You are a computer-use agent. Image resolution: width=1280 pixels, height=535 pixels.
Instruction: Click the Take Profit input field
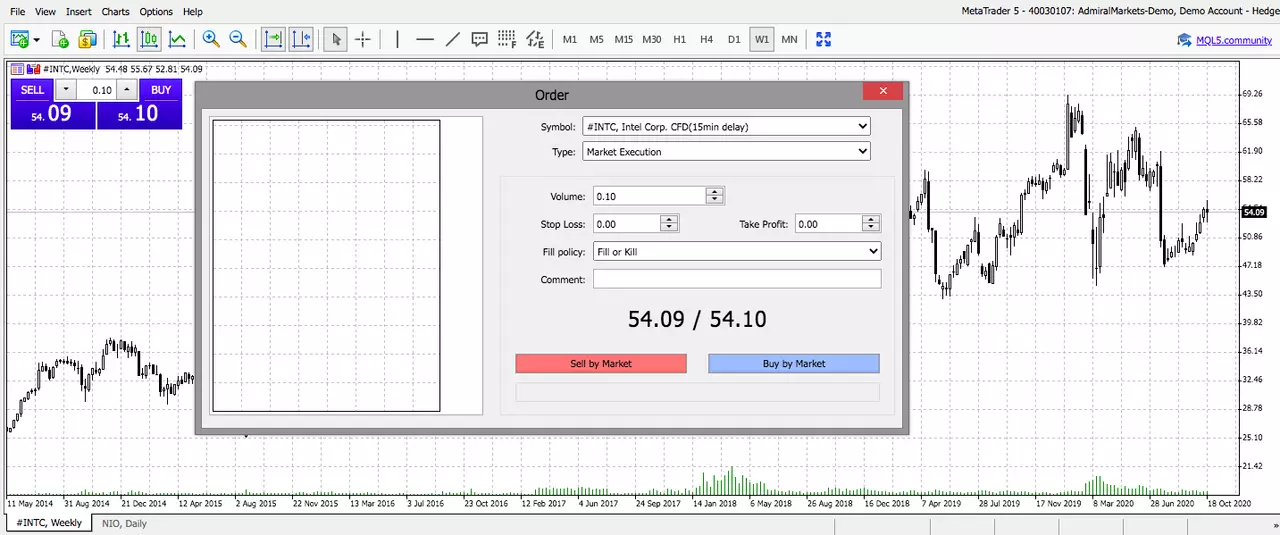[x=829, y=224]
